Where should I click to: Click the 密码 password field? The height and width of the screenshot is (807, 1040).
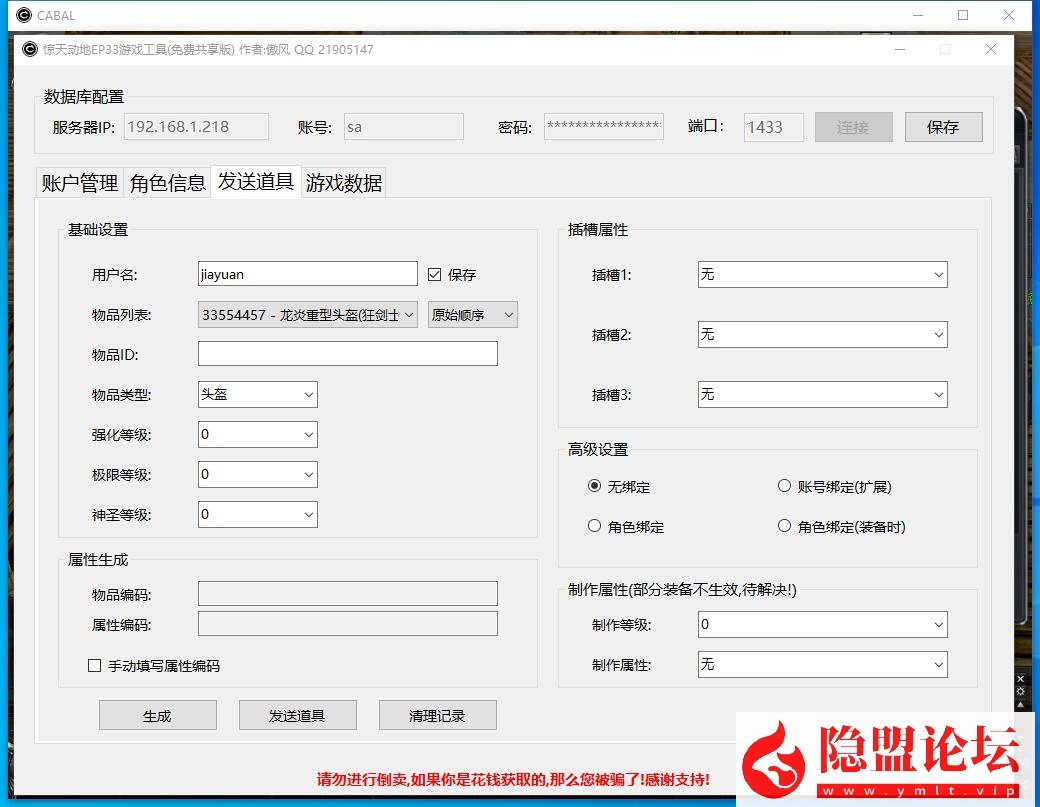[604, 127]
